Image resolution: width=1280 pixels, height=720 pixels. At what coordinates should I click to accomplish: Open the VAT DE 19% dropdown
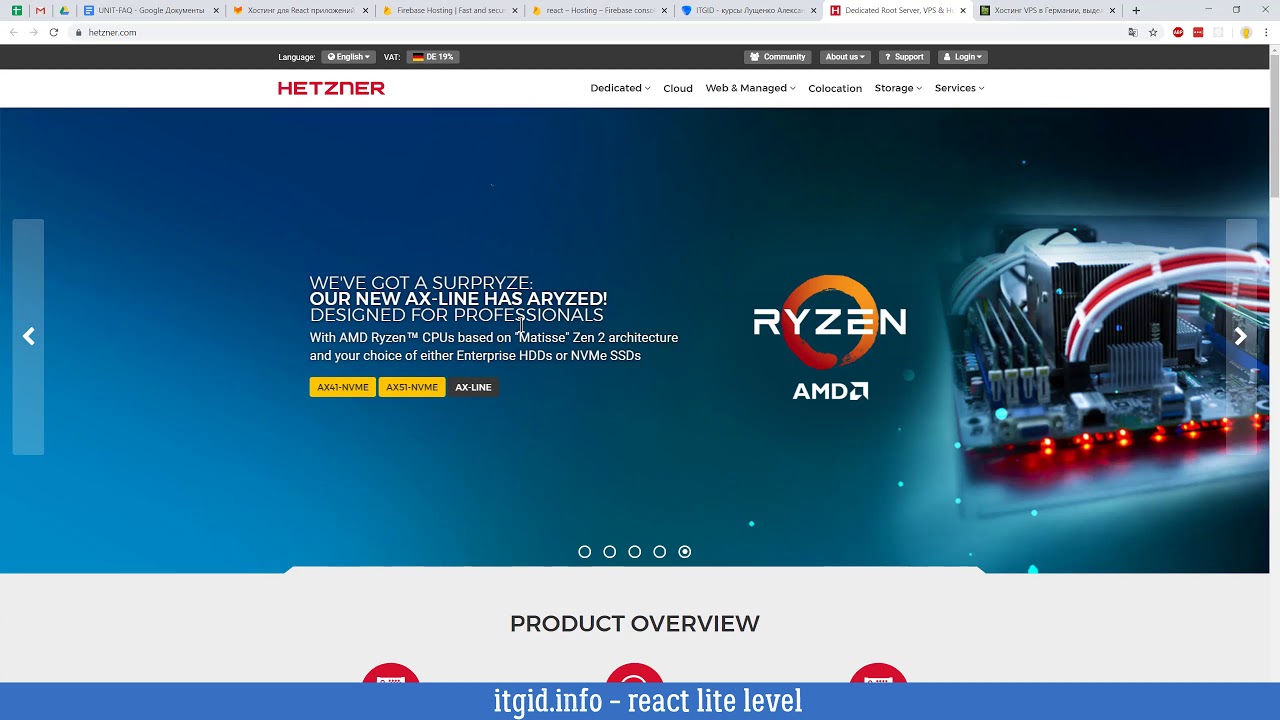coord(433,57)
